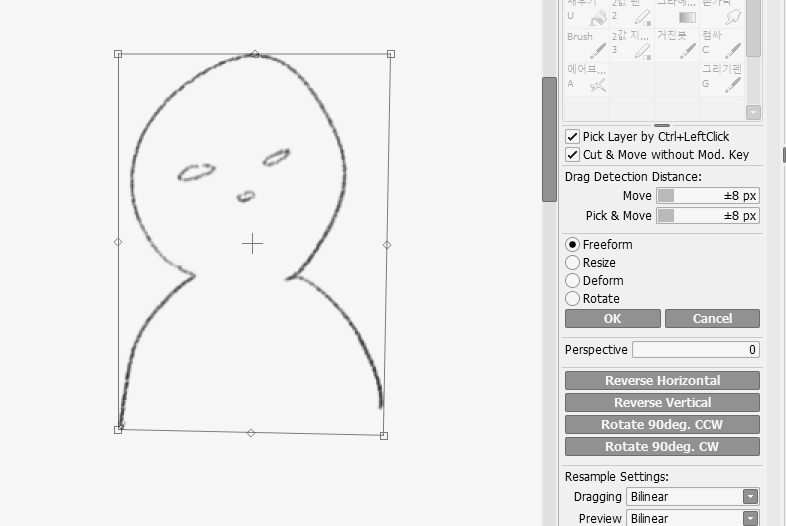
Task: Click the top-middle diamond transform handle
Action: [255, 54]
